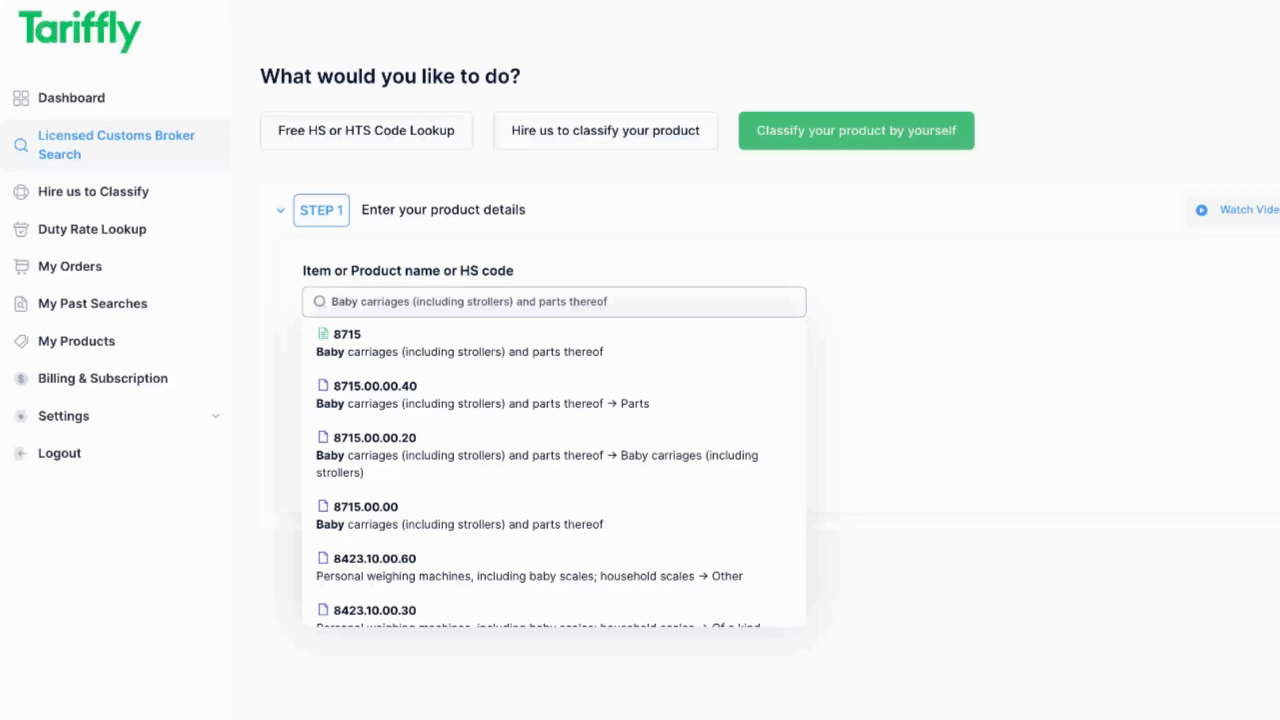Open the Free HS or HTS Code Lookup tab
The height and width of the screenshot is (720, 1280).
366,131
